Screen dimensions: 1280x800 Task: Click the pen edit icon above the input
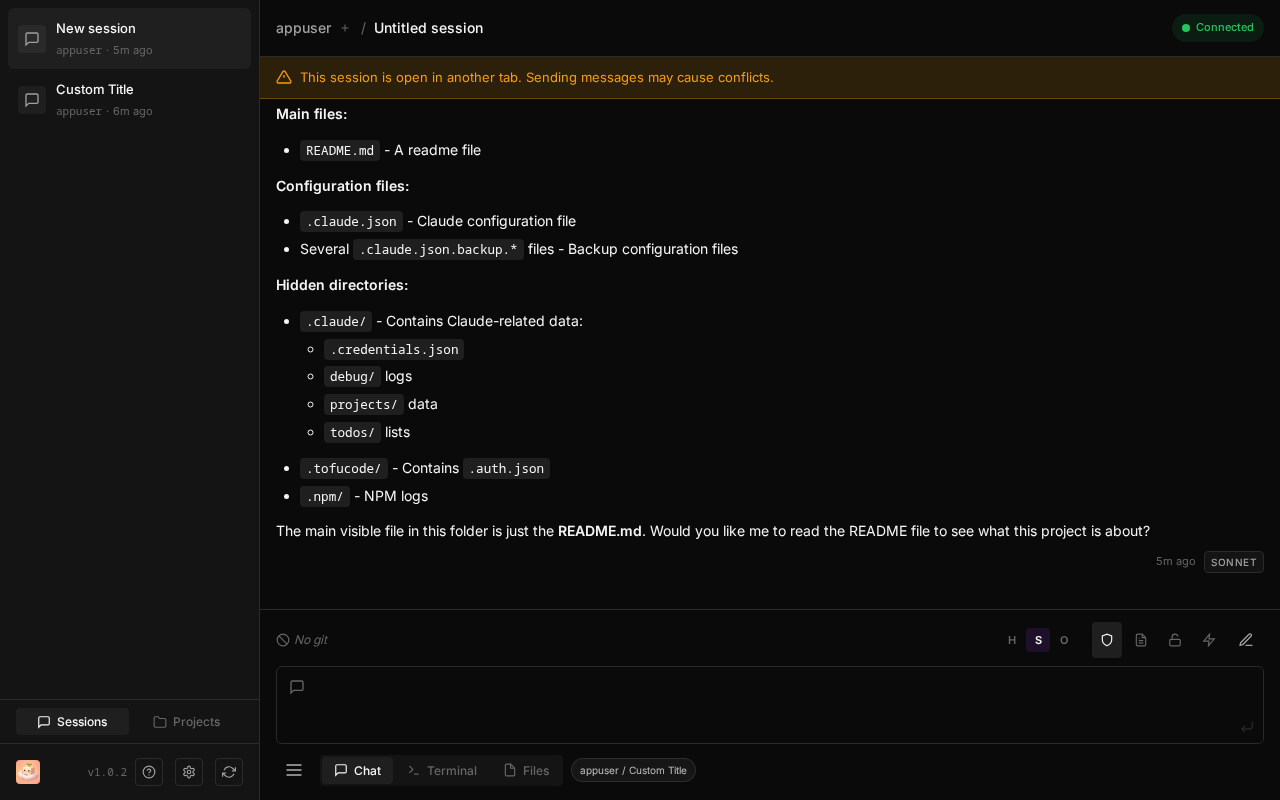coord(1246,640)
